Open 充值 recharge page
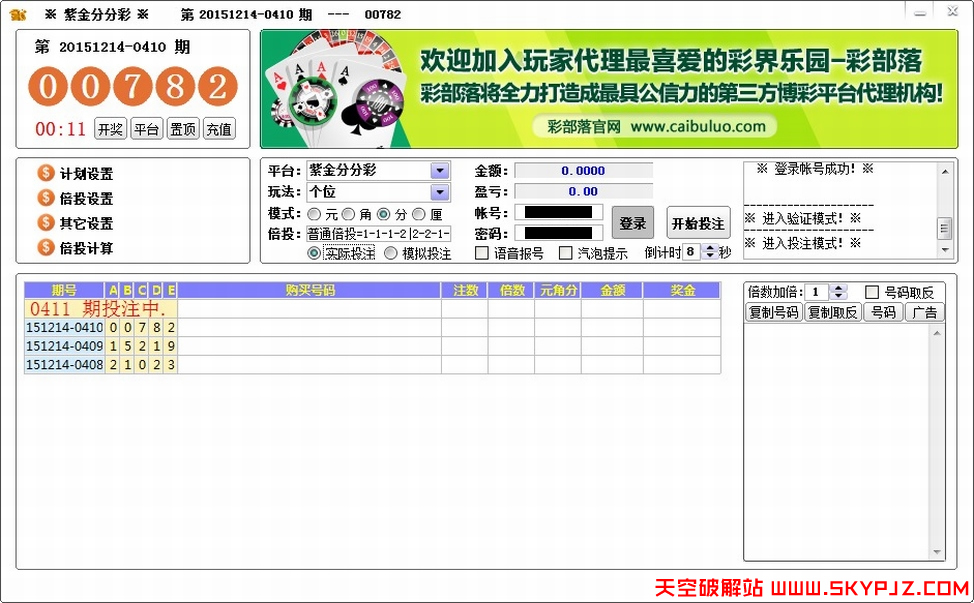 tap(220, 128)
